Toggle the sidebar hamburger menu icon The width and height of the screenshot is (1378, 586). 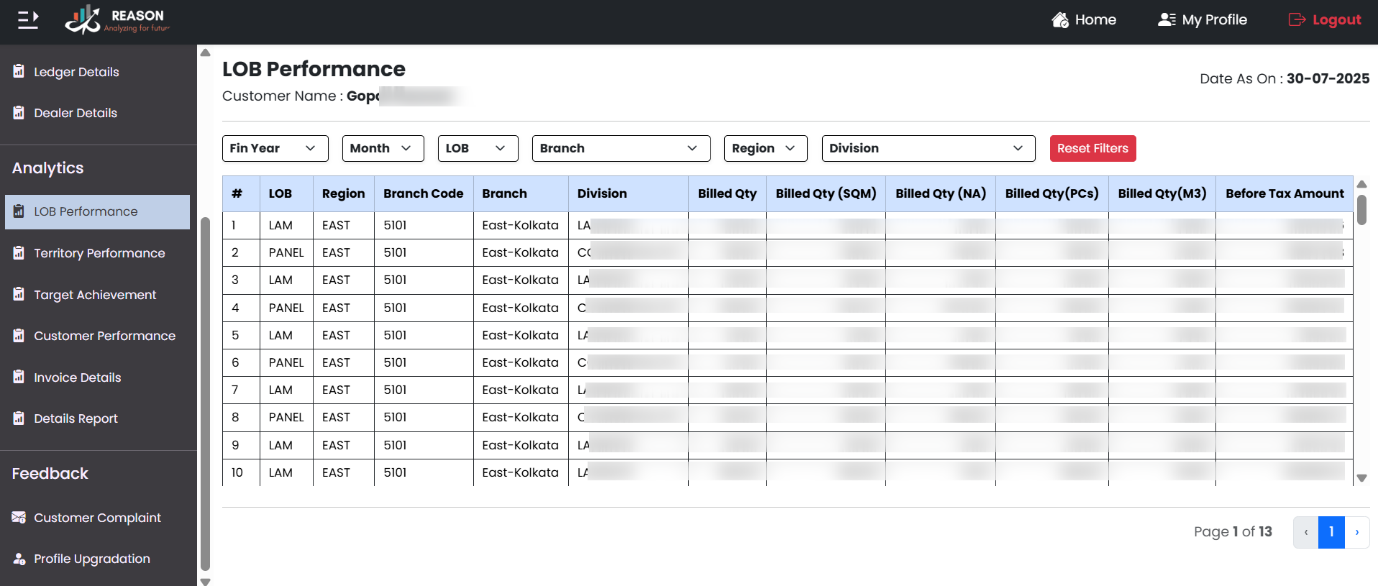point(28,19)
